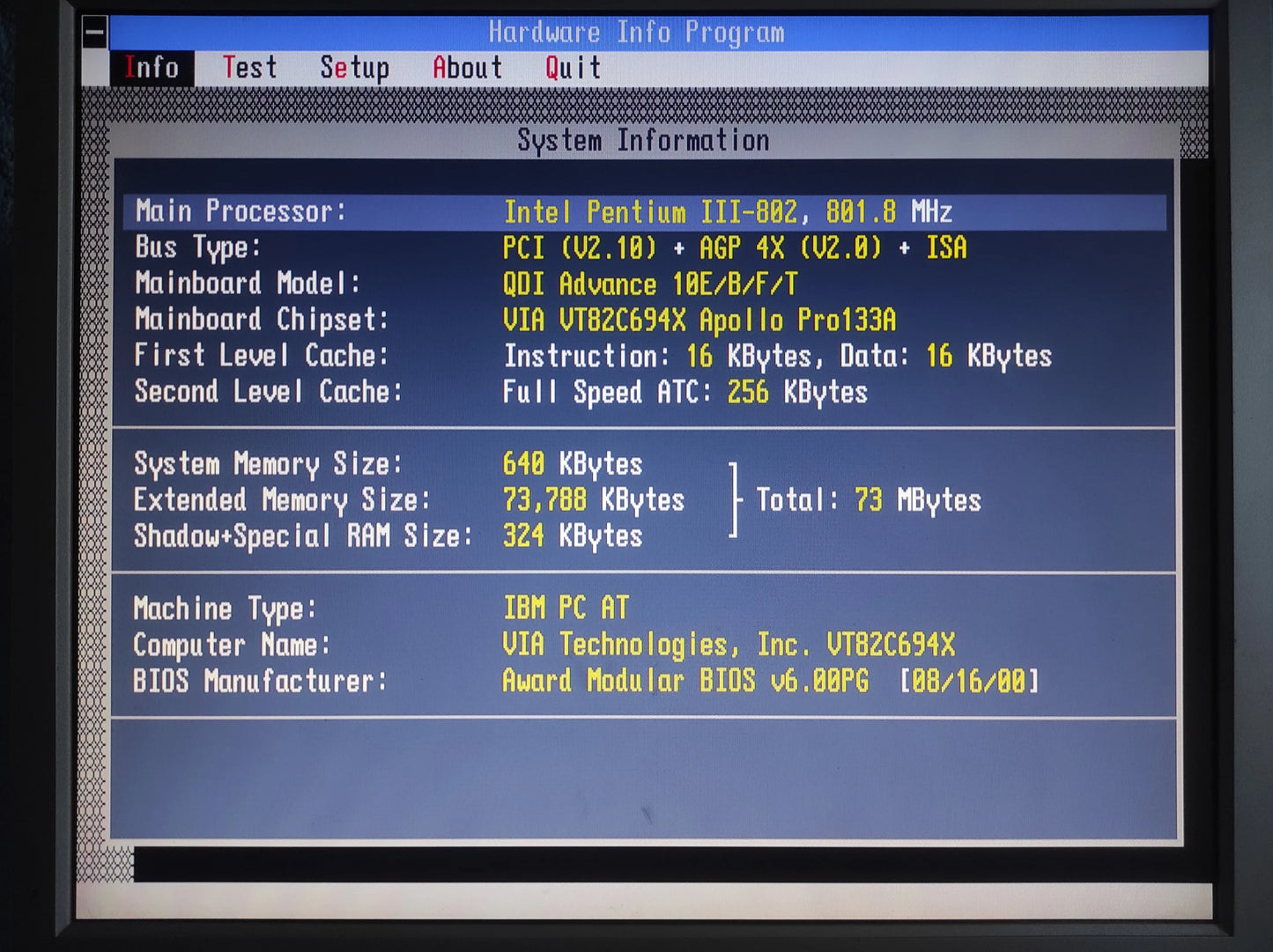Open the Setup menu
The image size is (1273, 952).
pos(354,68)
